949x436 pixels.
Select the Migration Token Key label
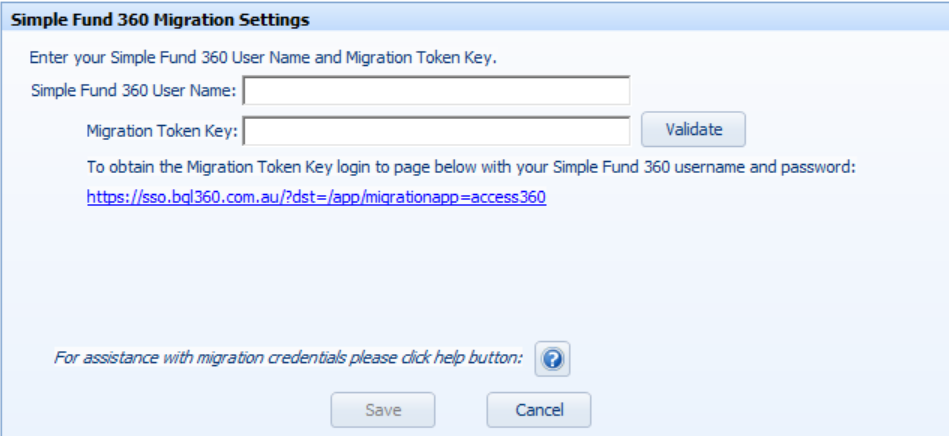point(162,131)
